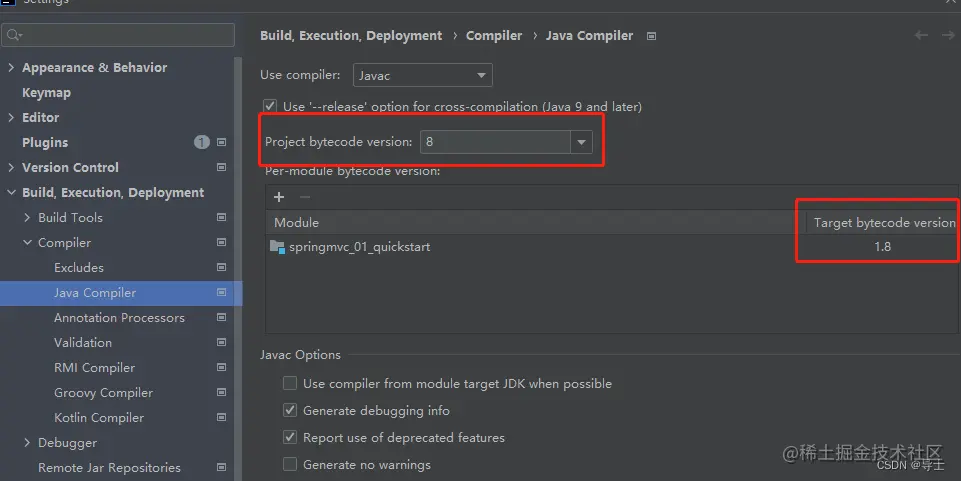Open the Project bytecode version dropdown arrow

pyautogui.click(x=581, y=142)
